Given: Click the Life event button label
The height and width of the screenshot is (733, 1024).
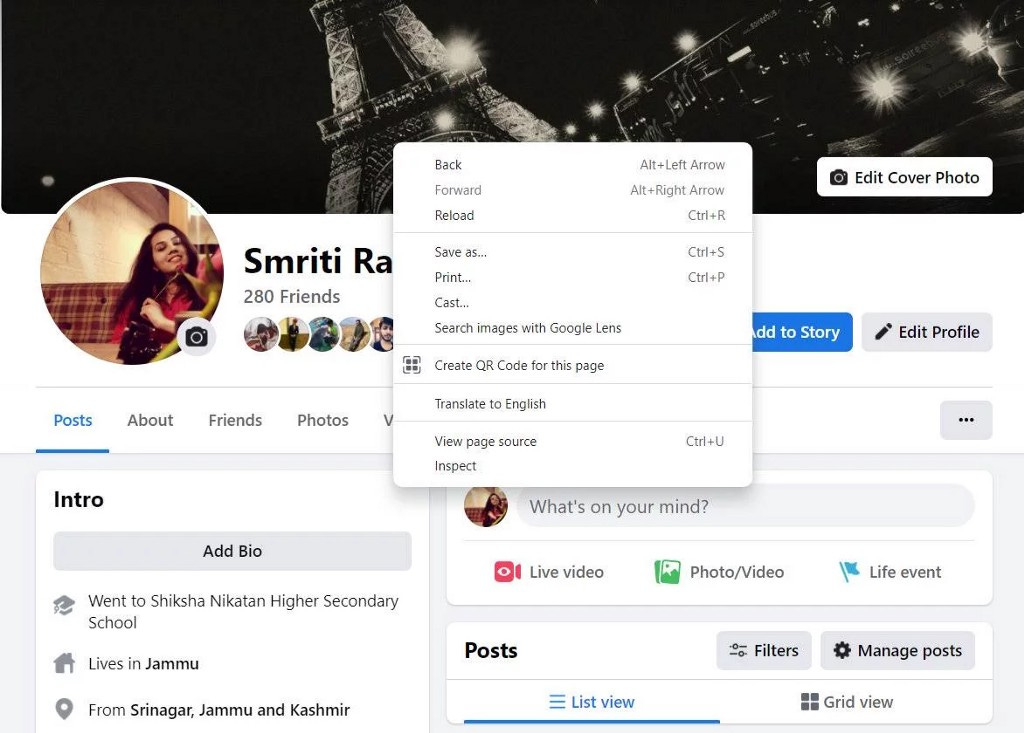Looking at the screenshot, I should [905, 572].
